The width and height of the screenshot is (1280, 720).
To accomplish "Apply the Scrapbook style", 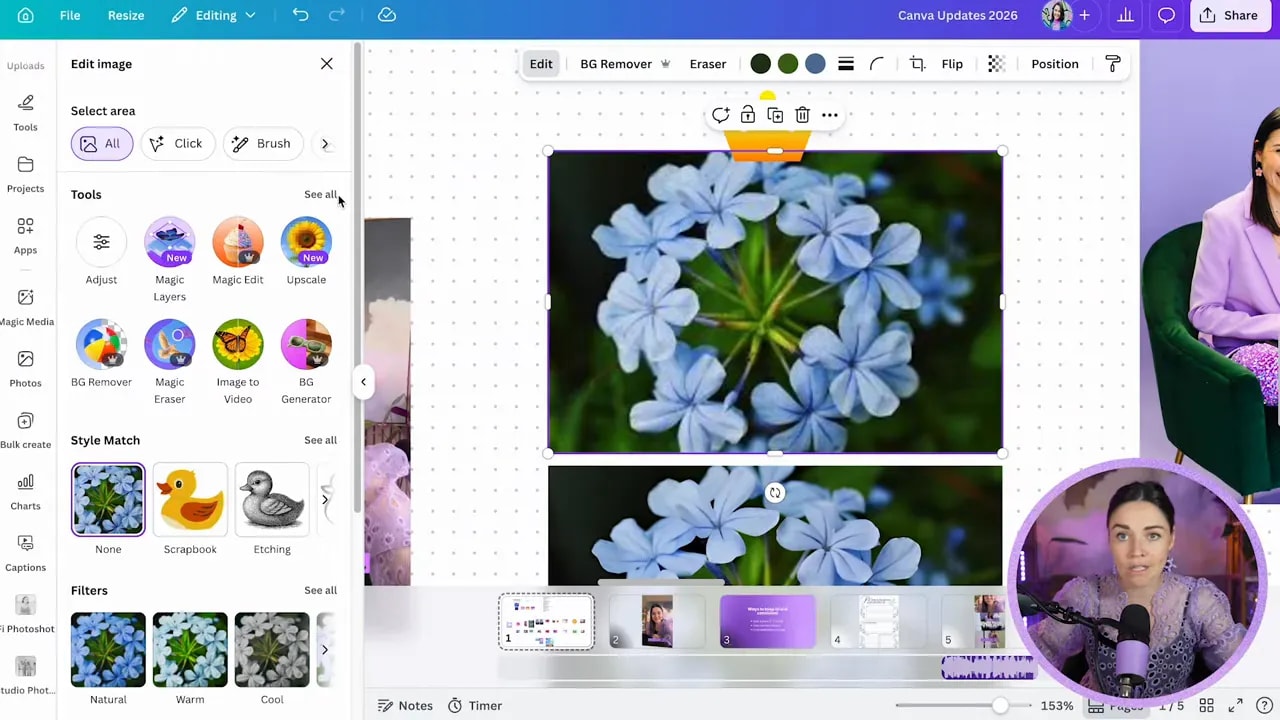I will click(190, 499).
